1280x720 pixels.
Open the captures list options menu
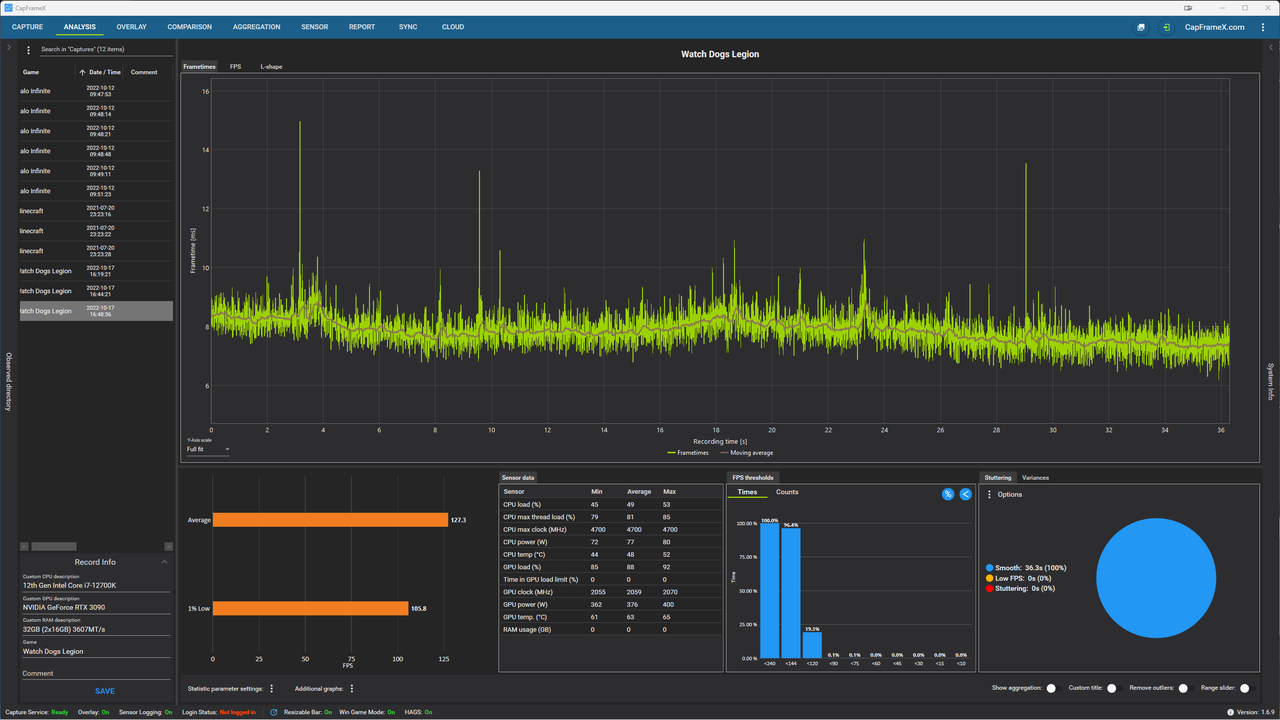[x=28, y=50]
